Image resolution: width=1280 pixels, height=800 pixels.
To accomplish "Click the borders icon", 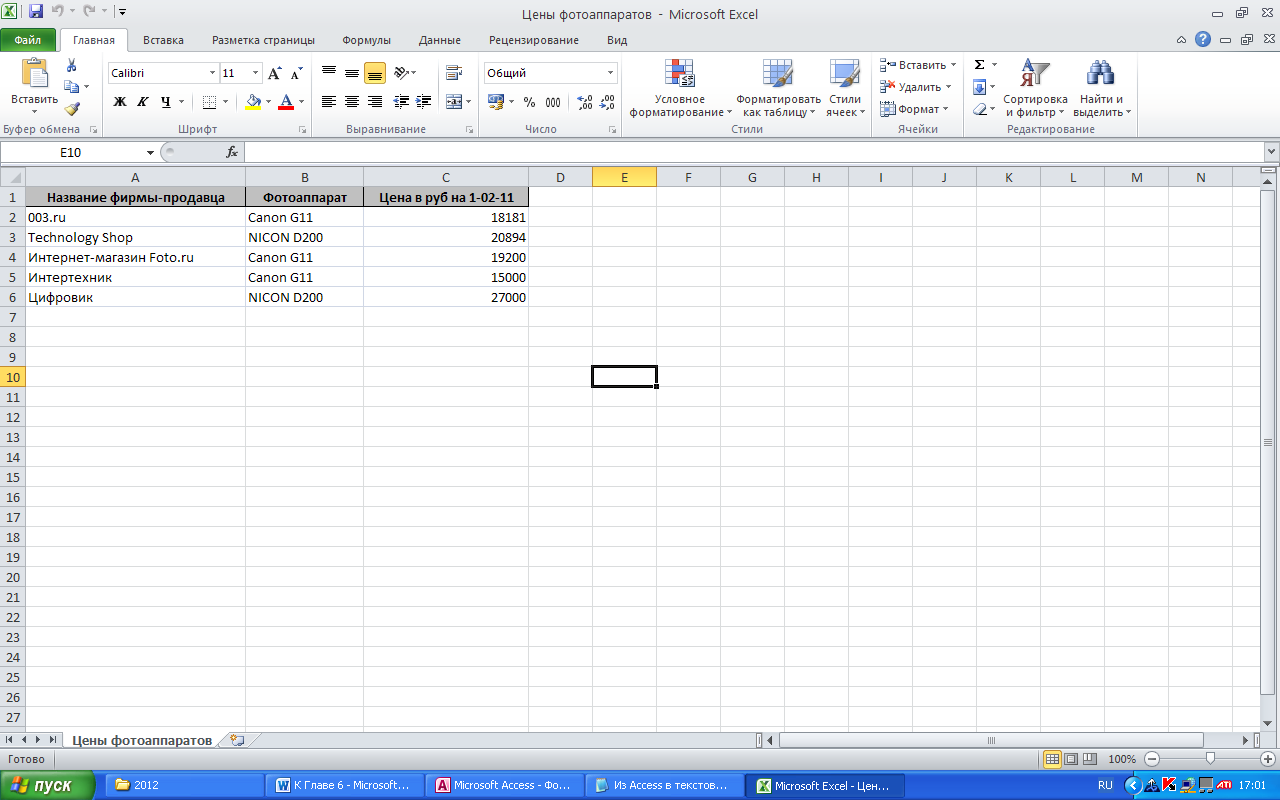I will click(x=209, y=101).
